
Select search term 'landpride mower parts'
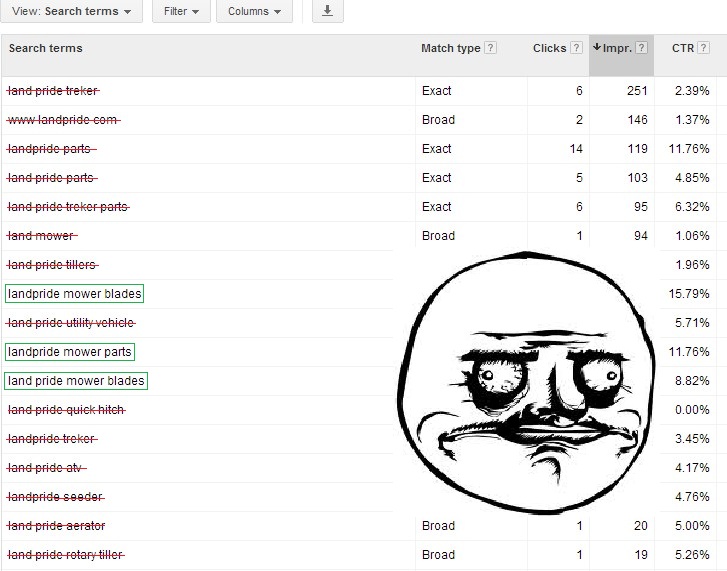70,352
